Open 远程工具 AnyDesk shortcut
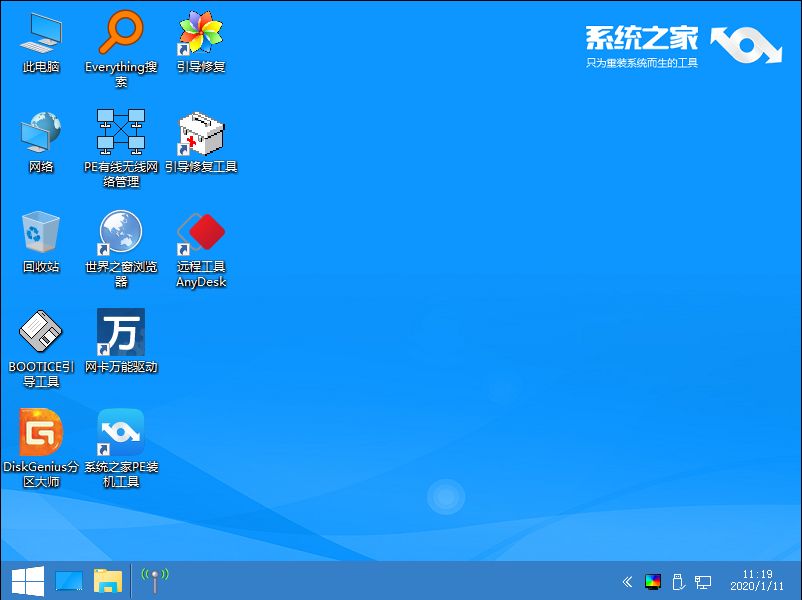Viewport: 802px width, 600px height. 201,233
